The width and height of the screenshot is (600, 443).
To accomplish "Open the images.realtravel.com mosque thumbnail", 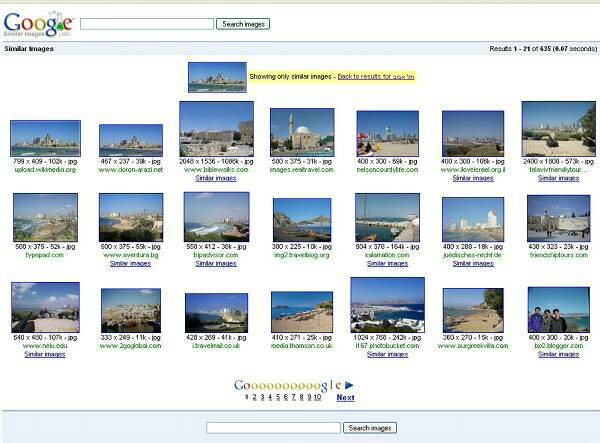I will coord(302,132).
